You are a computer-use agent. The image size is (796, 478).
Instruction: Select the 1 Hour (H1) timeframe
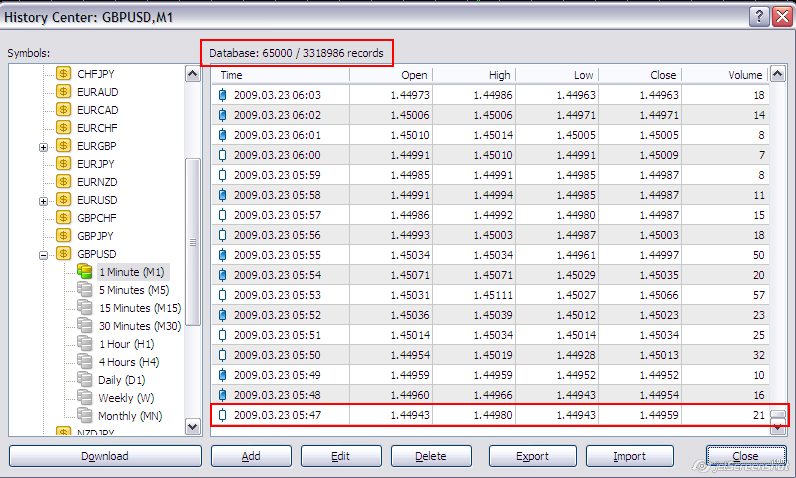[x=126, y=344]
